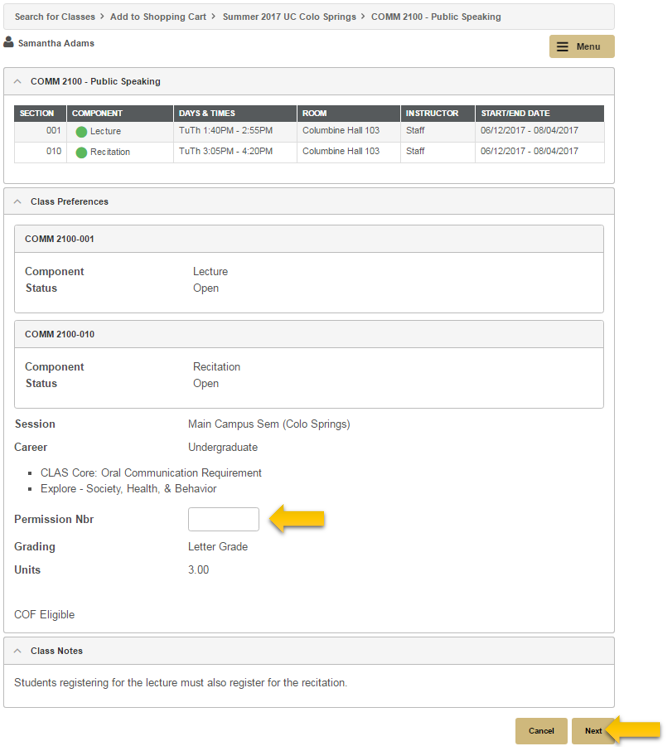Click the class note about the recitation
667x747 pixels.
181,683
